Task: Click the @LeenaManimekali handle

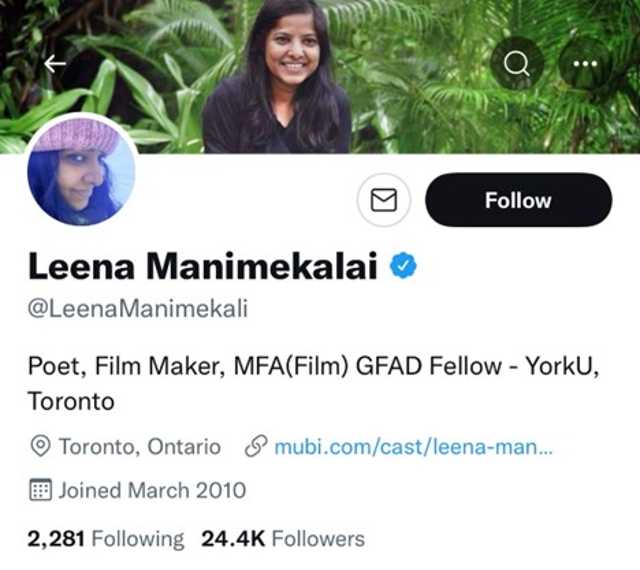Action: (137, 309)
